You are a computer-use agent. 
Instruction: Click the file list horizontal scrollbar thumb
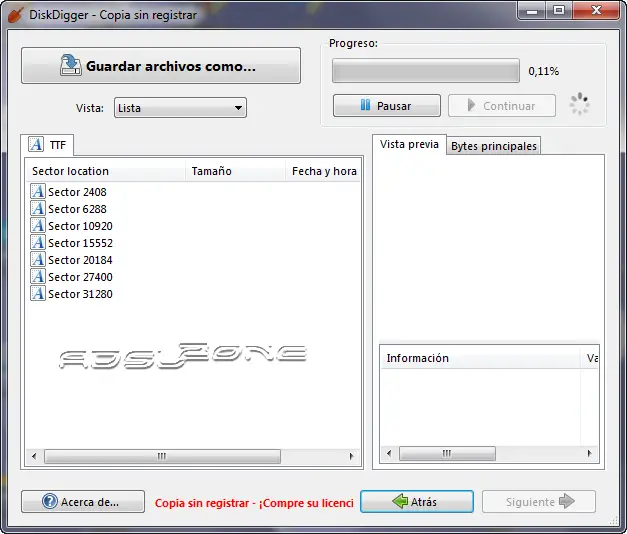coord(162,456)
